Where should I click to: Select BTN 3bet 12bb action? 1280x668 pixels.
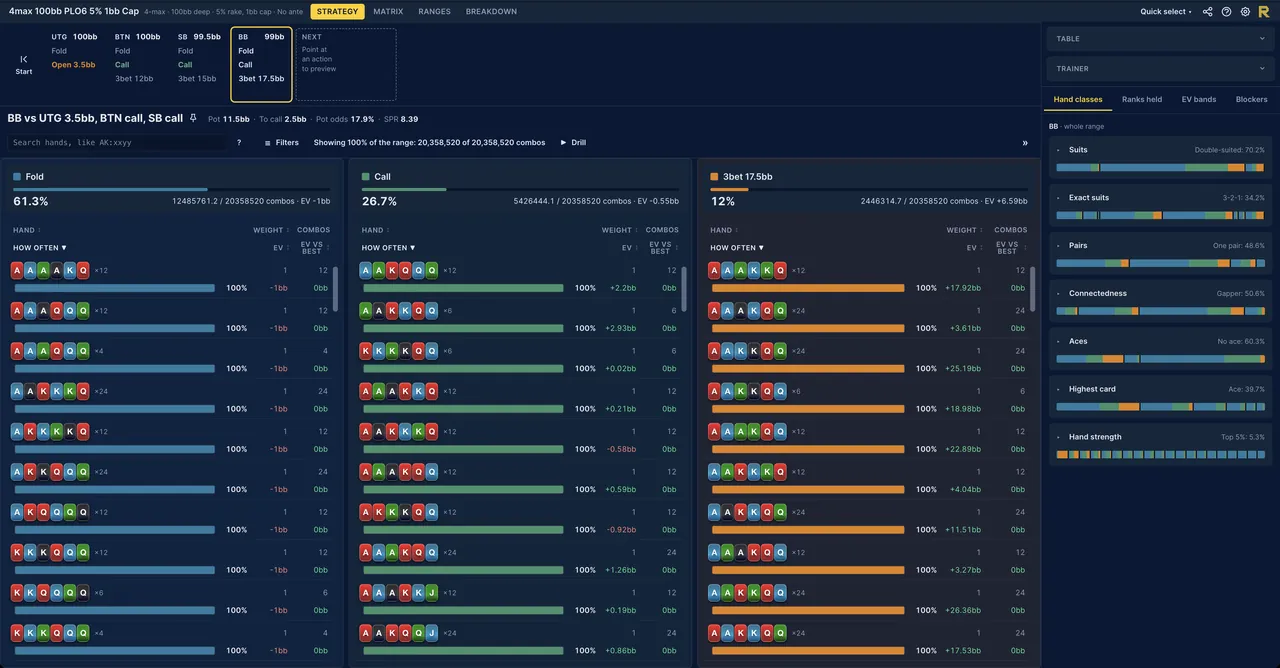point(134,79)
